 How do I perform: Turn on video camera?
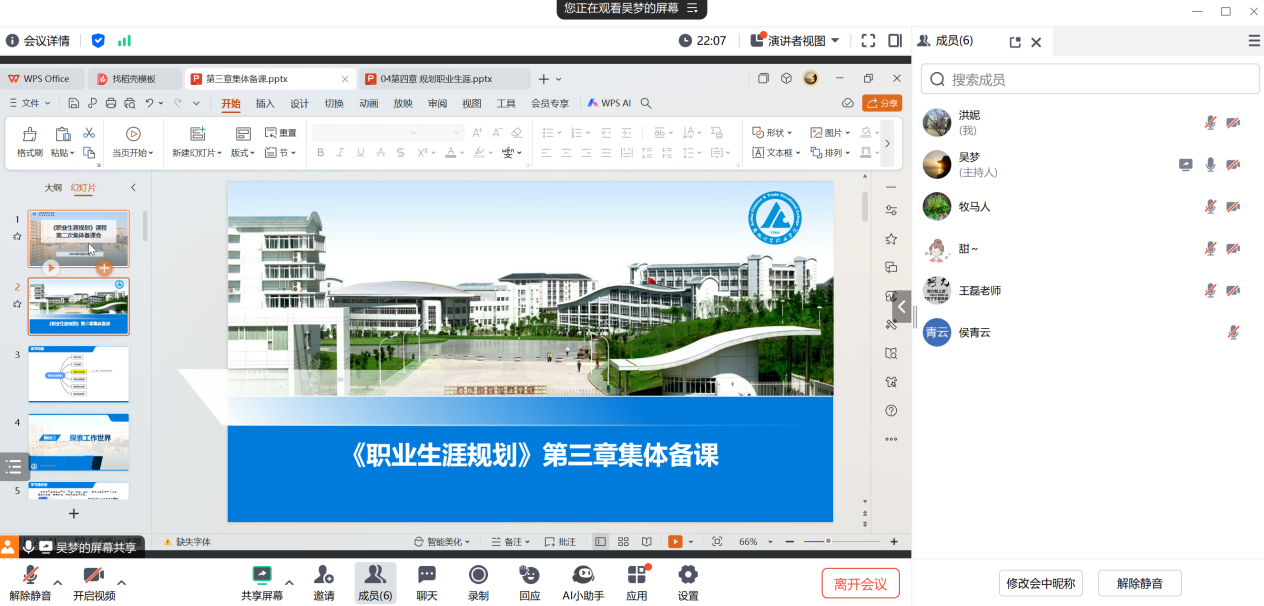point(94,575)
